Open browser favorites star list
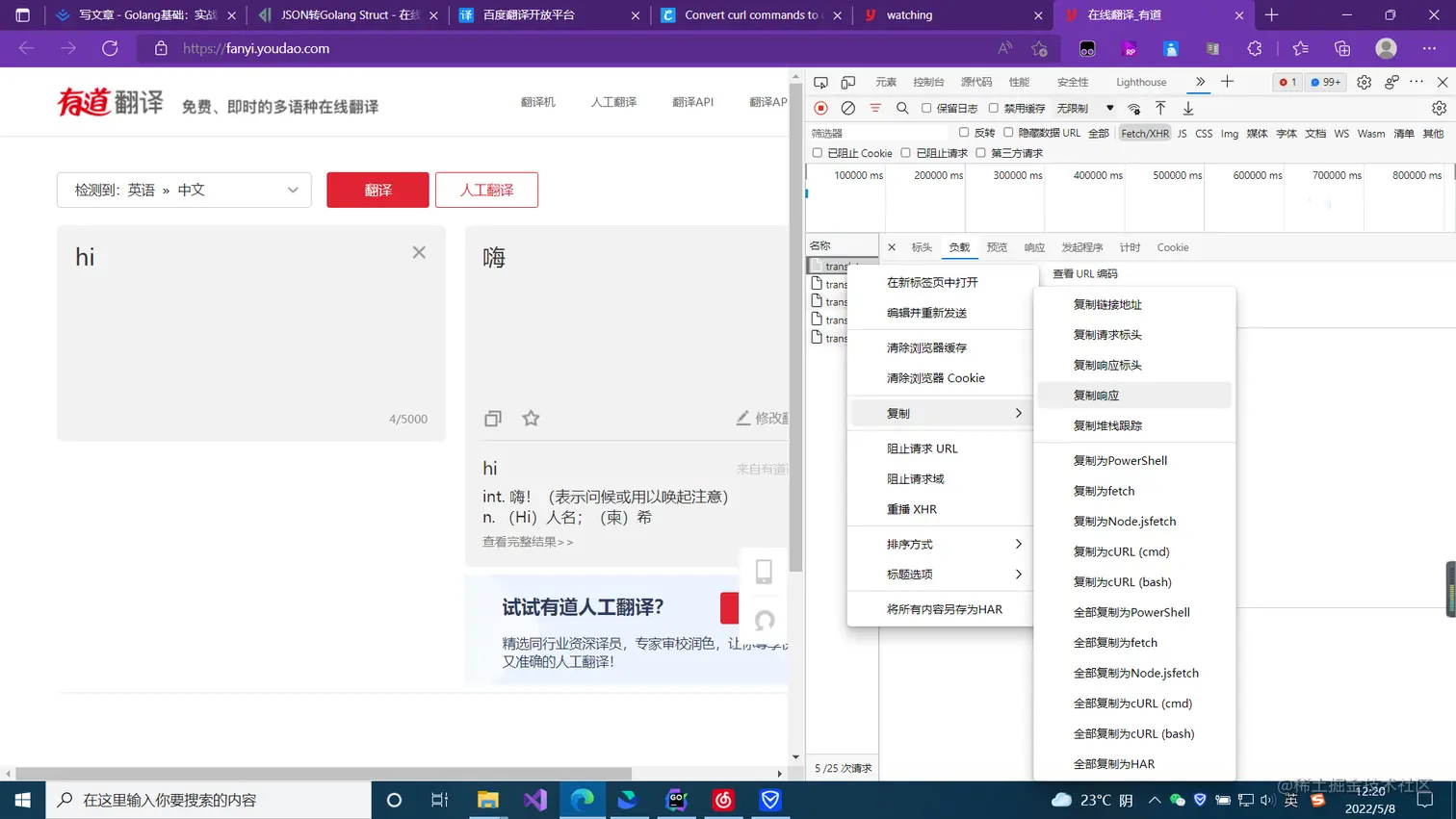The height and width of the screenshot is (819, 1456). (x=1300, y=48)
